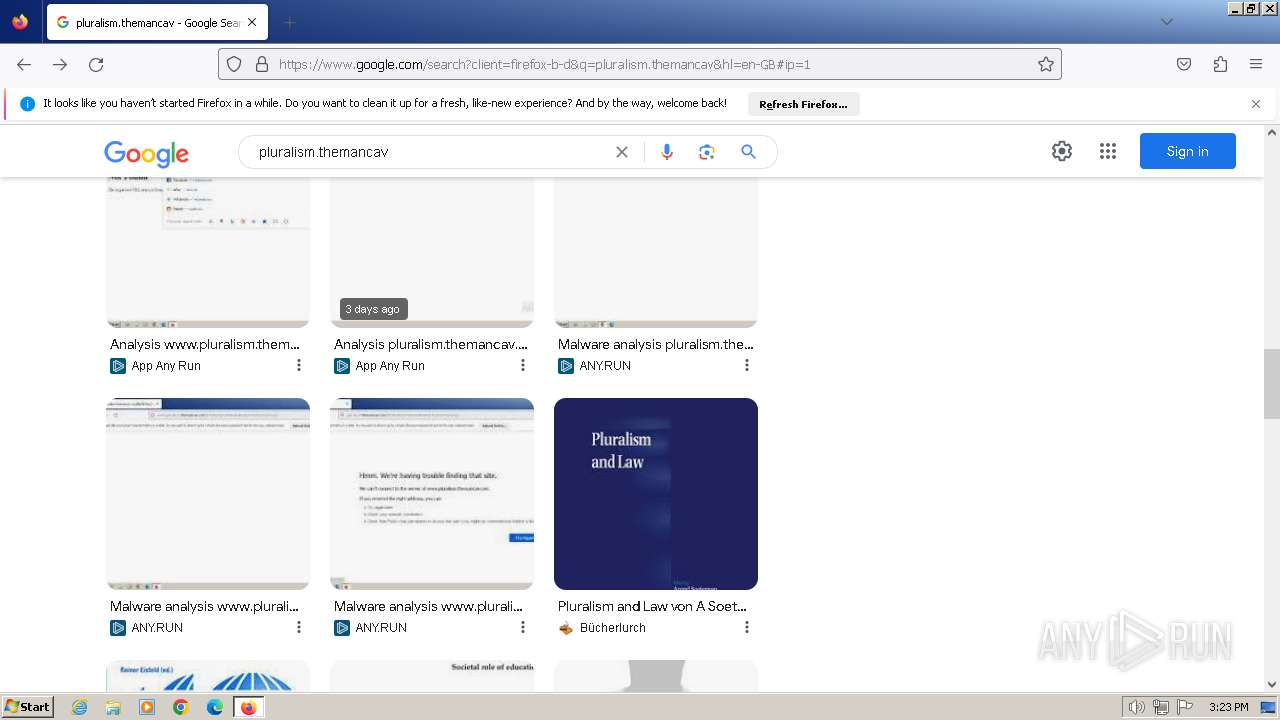1280x720 pixels.
Task: Click the Windows Start button
Action: [28, 707]
